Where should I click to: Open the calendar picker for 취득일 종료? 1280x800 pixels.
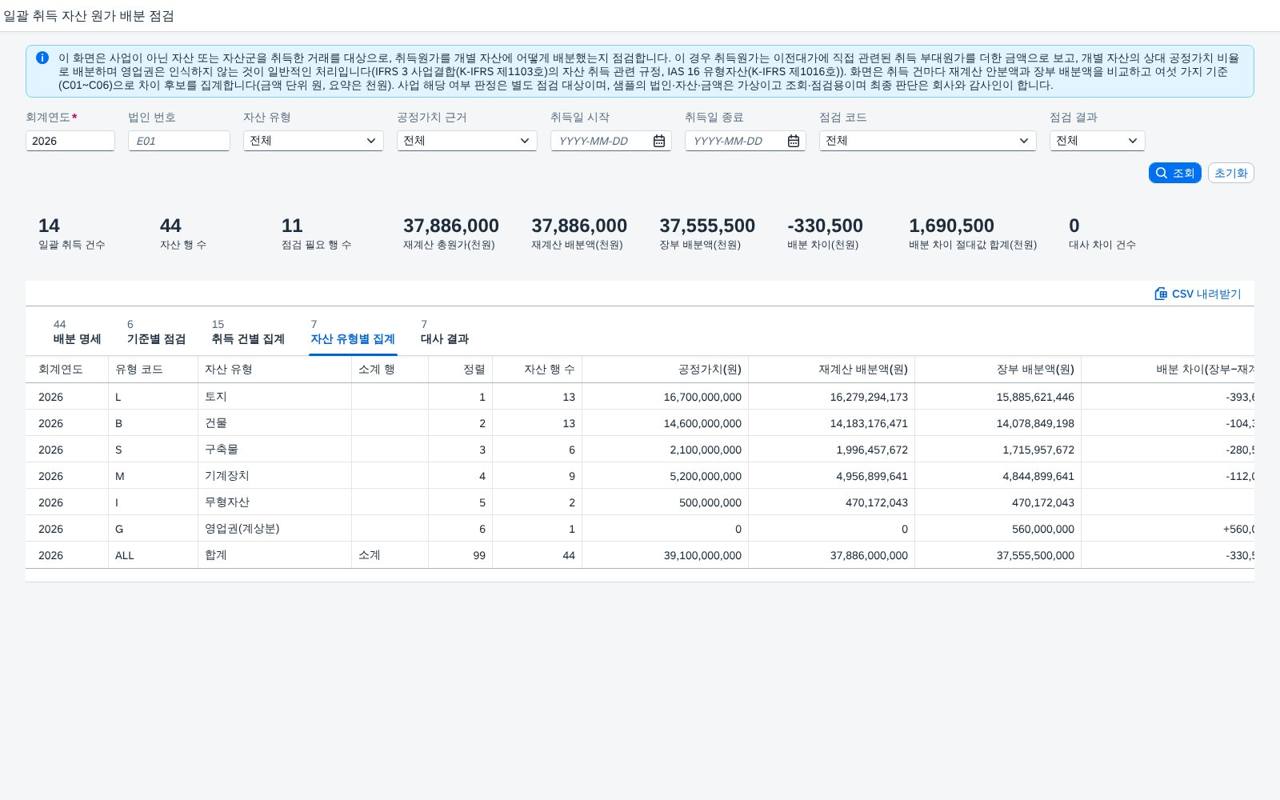click(x=793, y=141)
